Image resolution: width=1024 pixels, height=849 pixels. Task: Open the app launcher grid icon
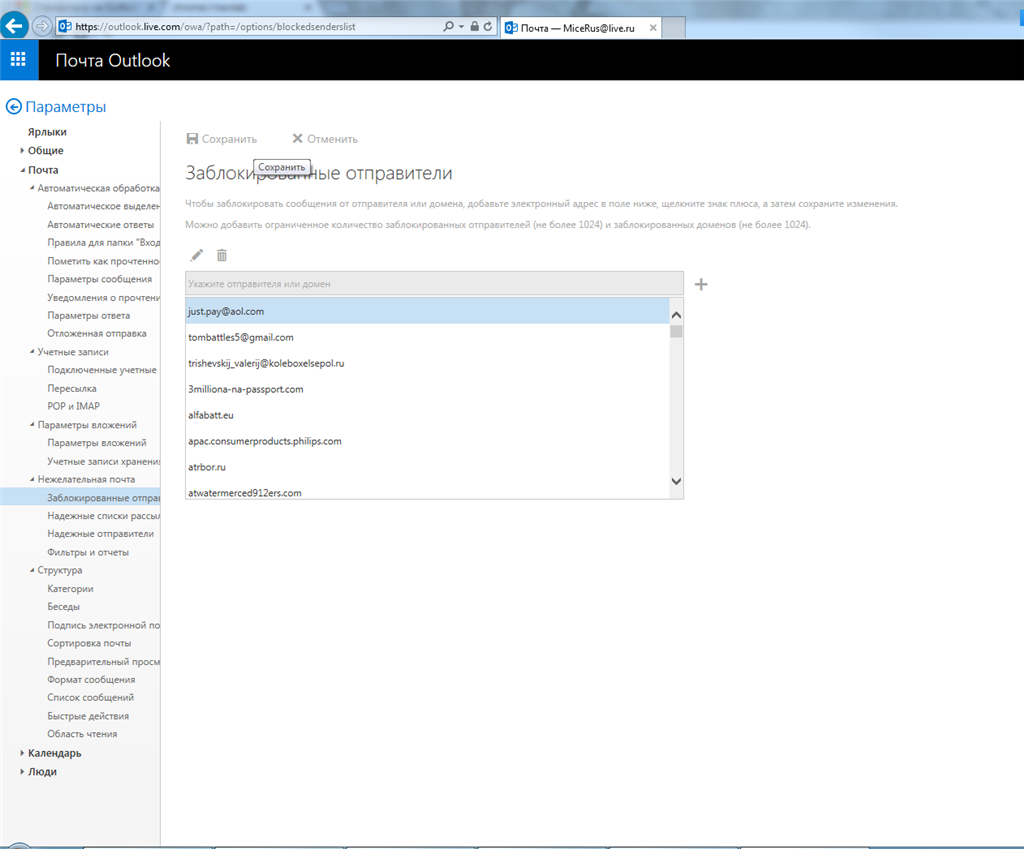[18, 59]
